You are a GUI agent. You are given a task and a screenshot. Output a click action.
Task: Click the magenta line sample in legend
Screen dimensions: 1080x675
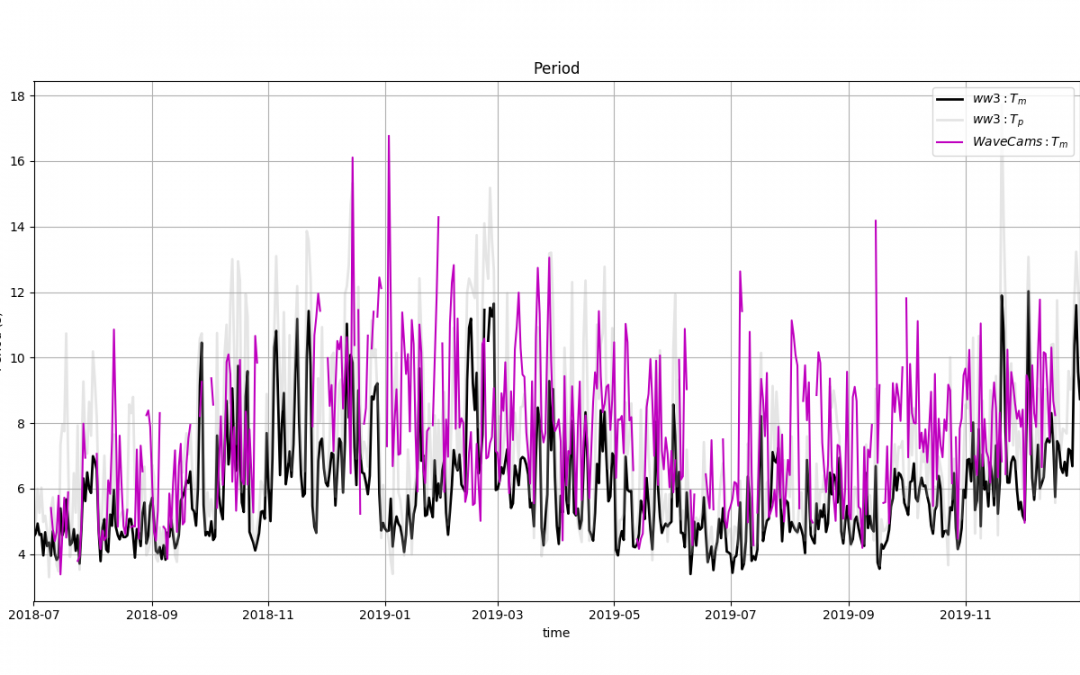(950, 142)
